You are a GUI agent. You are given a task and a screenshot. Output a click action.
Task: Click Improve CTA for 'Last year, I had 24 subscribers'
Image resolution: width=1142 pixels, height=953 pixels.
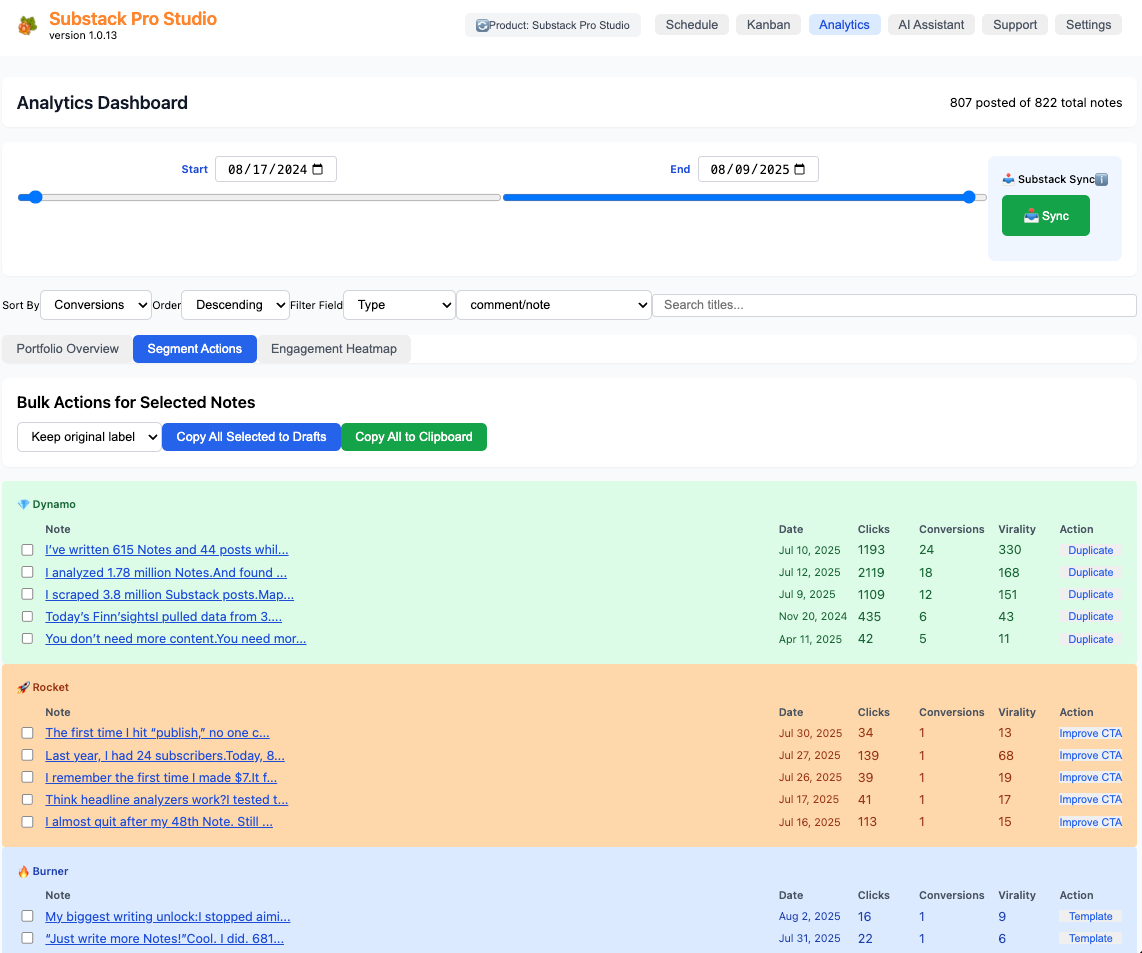(x=1090, y=756)
